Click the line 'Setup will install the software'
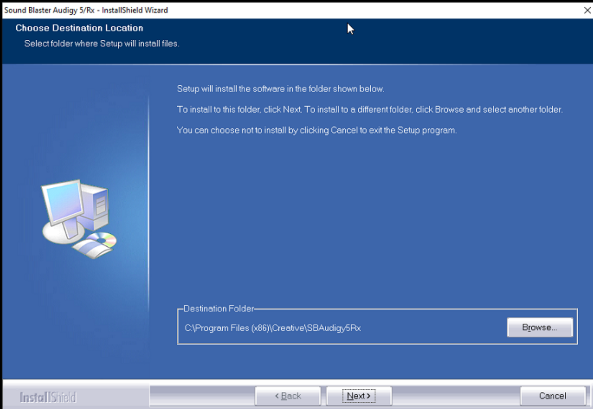 (281, 89)
